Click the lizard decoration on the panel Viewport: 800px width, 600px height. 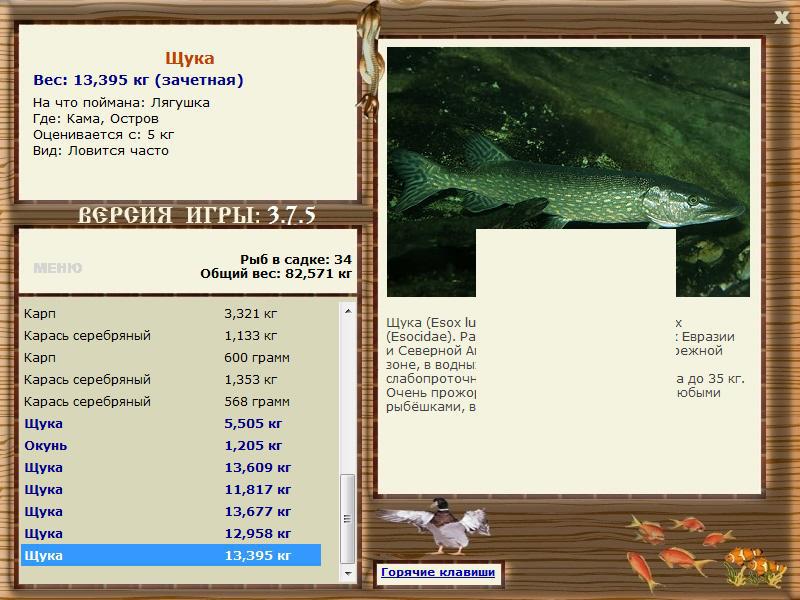369,59
